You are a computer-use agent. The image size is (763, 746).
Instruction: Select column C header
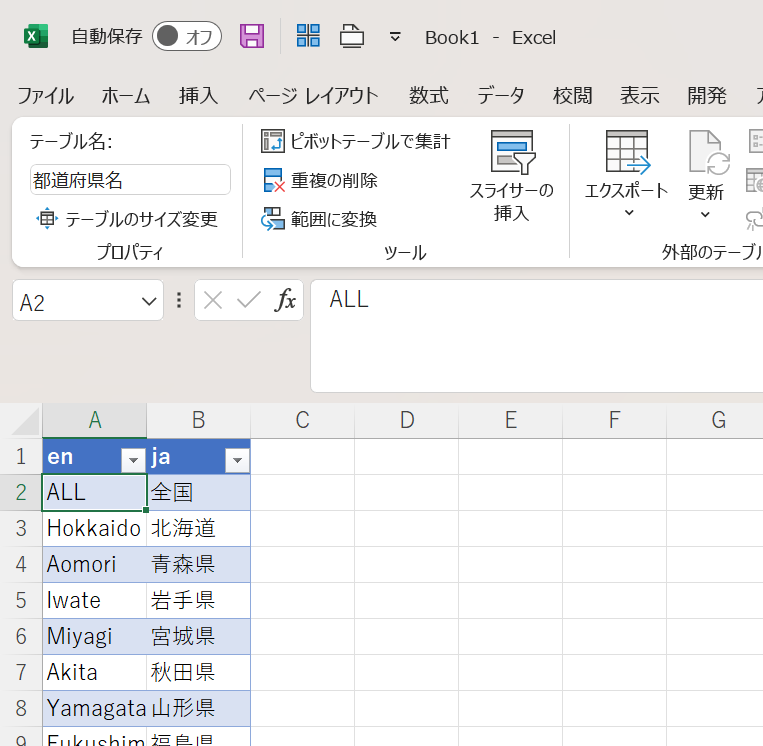coord(303,420)
